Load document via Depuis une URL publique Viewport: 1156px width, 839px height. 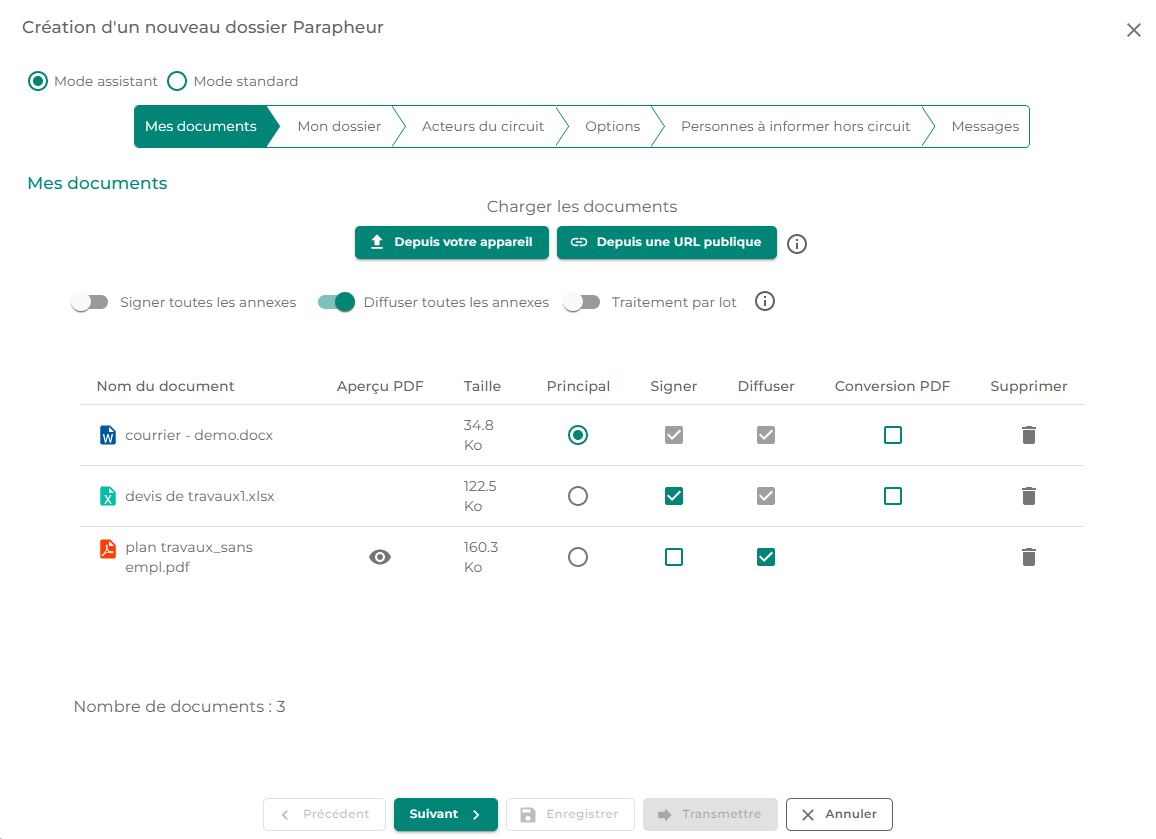(x=666, y=243)
